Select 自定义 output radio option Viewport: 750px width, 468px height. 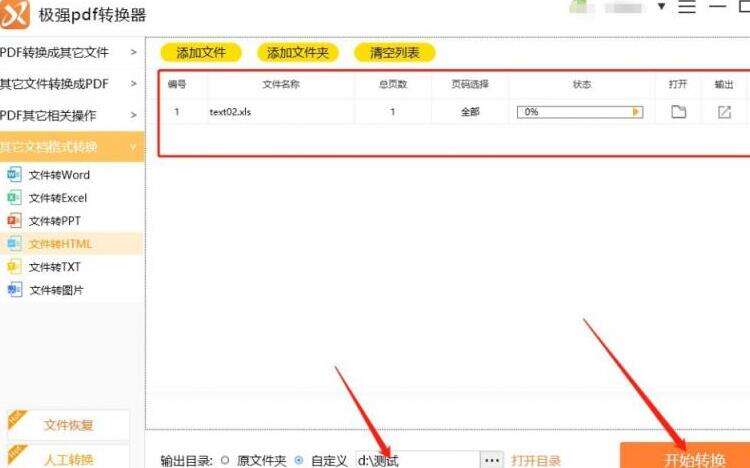click(299, 460)
